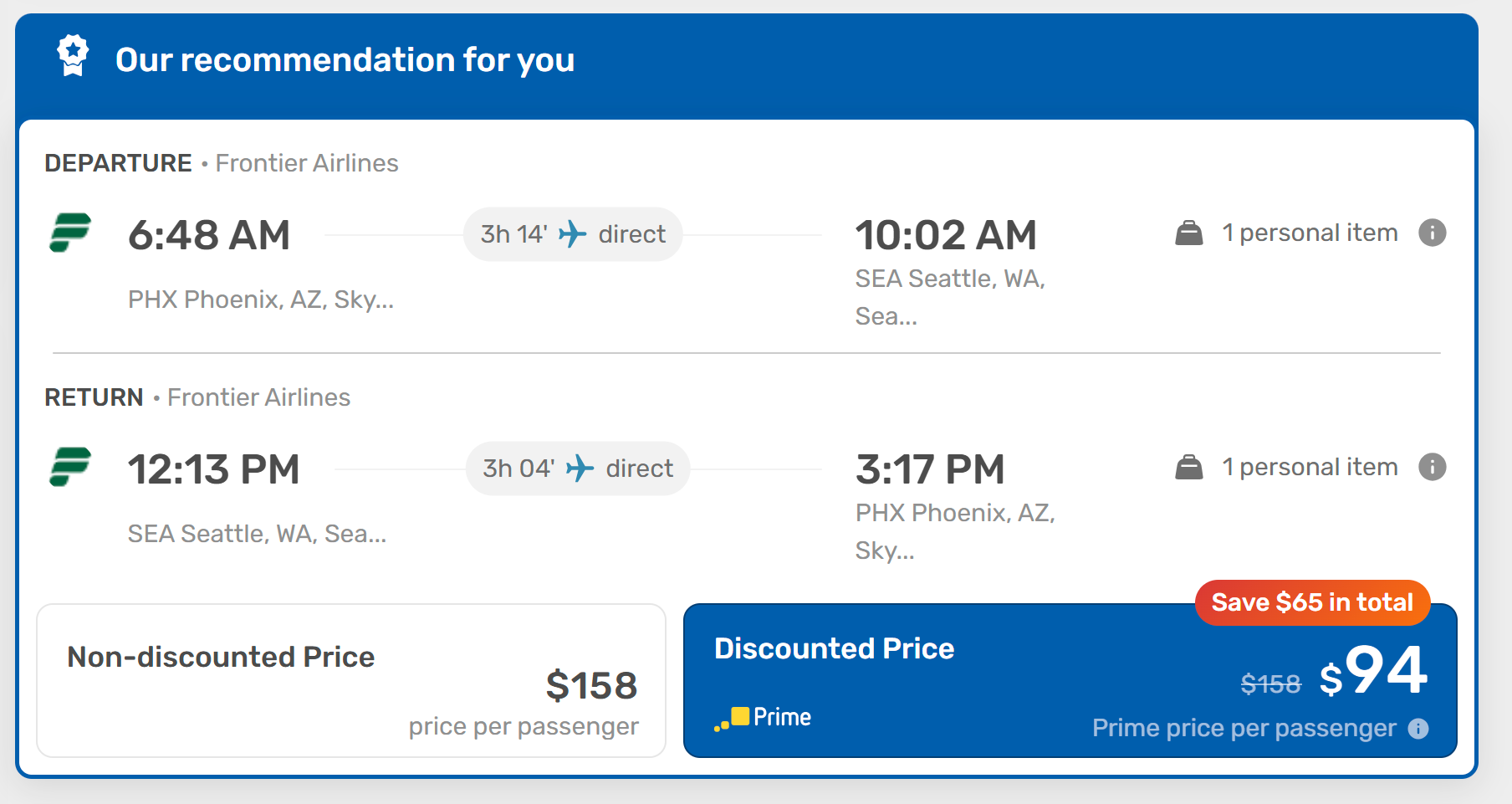Open departure baggage info circle icon
Image resolution: width=1512 pixels, height=804 pixels.
[x=1433, y=233]
